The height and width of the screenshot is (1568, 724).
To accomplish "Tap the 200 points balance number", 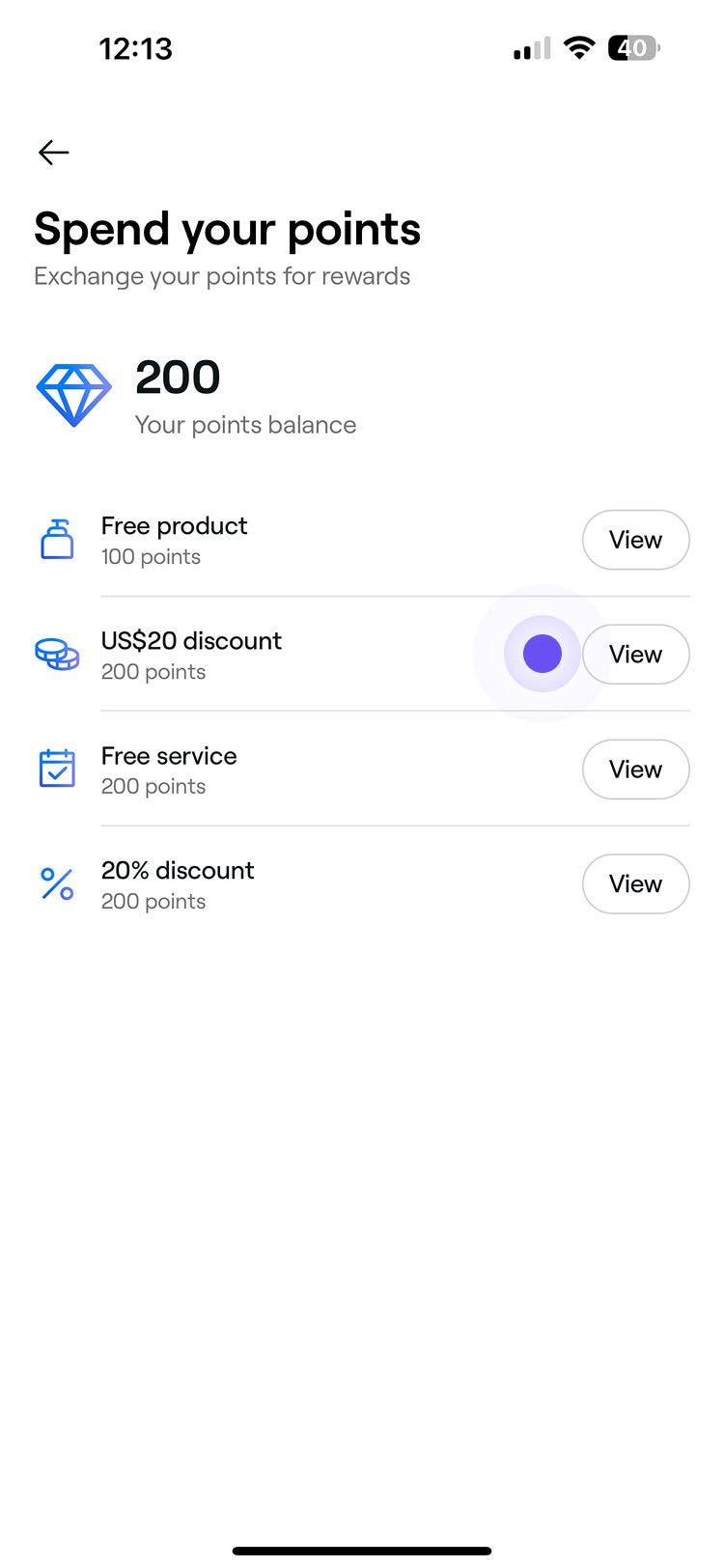I will [178, 378].
